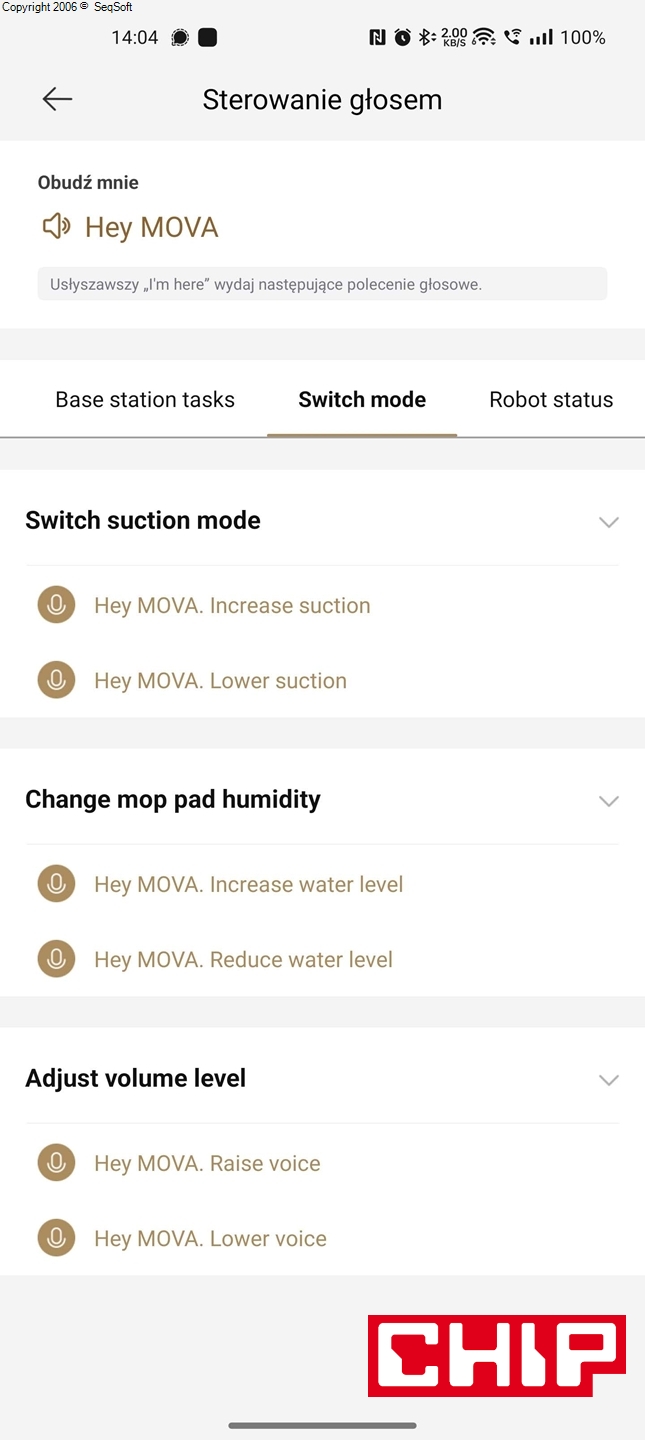Select the Switch mode tab
This screenshot has height=1440, width=645.
pos(362,400)
